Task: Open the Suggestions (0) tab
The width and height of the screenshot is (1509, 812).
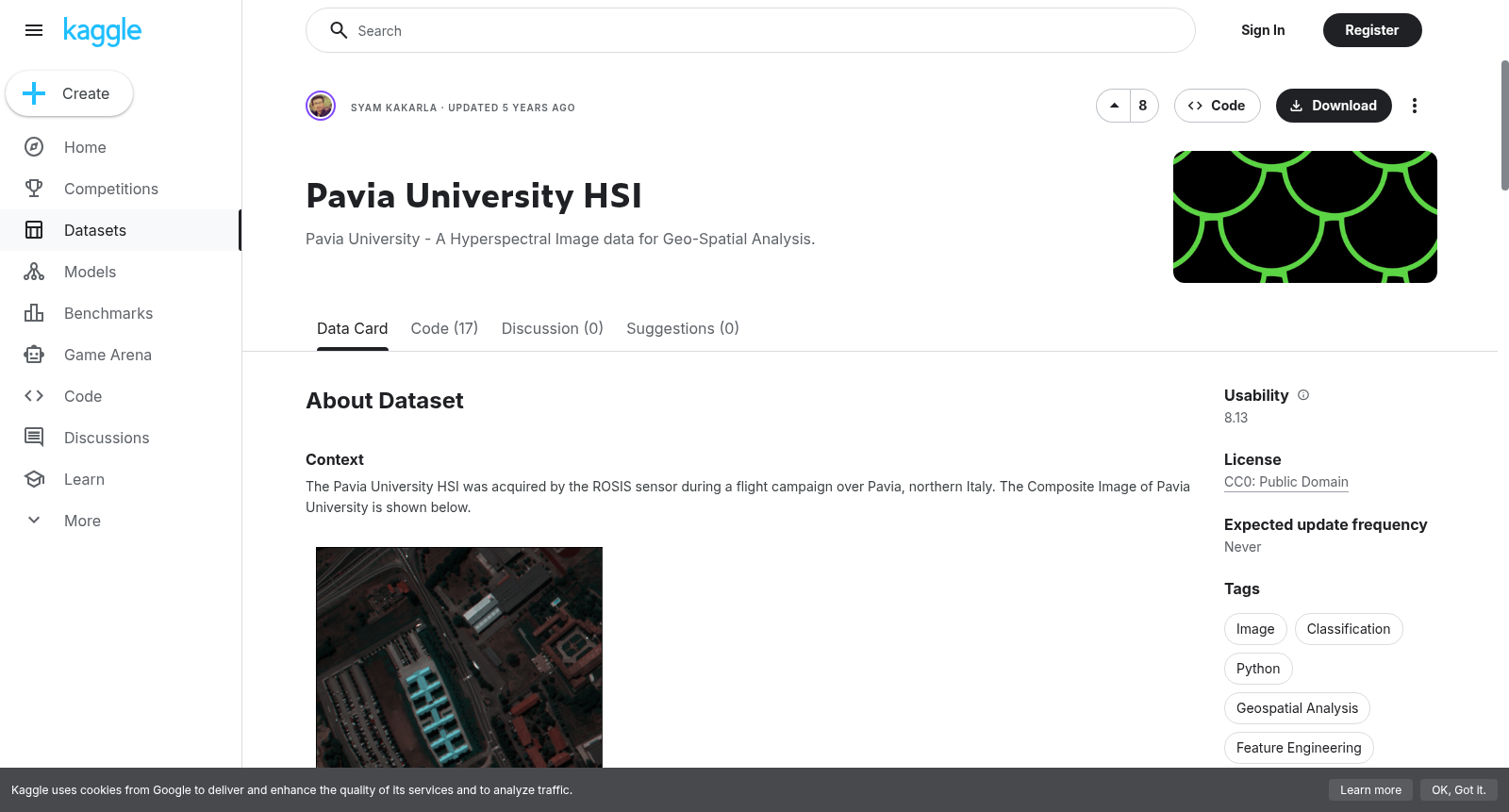Action: click(683, 328)
